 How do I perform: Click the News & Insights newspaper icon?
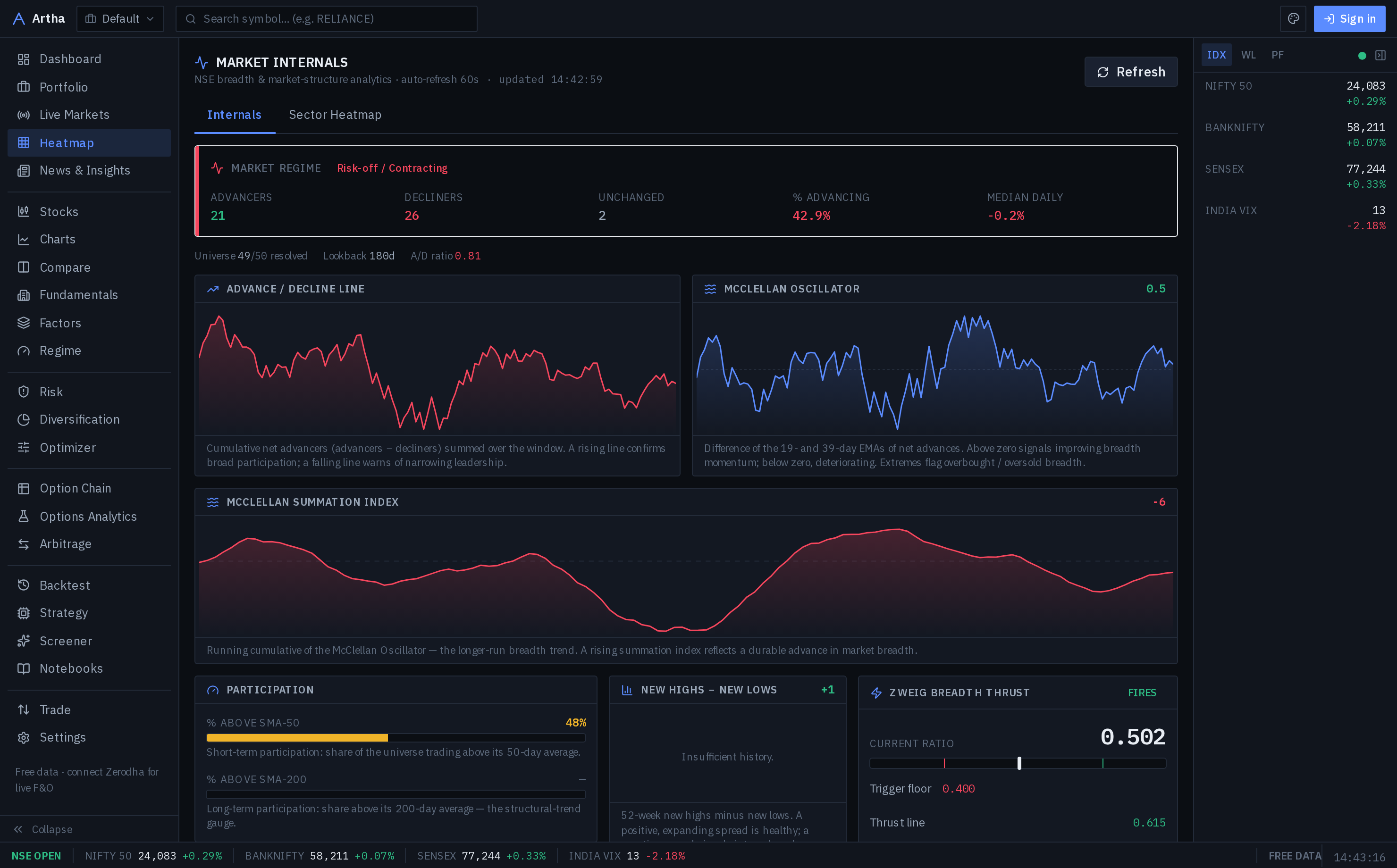click(24, 170)
